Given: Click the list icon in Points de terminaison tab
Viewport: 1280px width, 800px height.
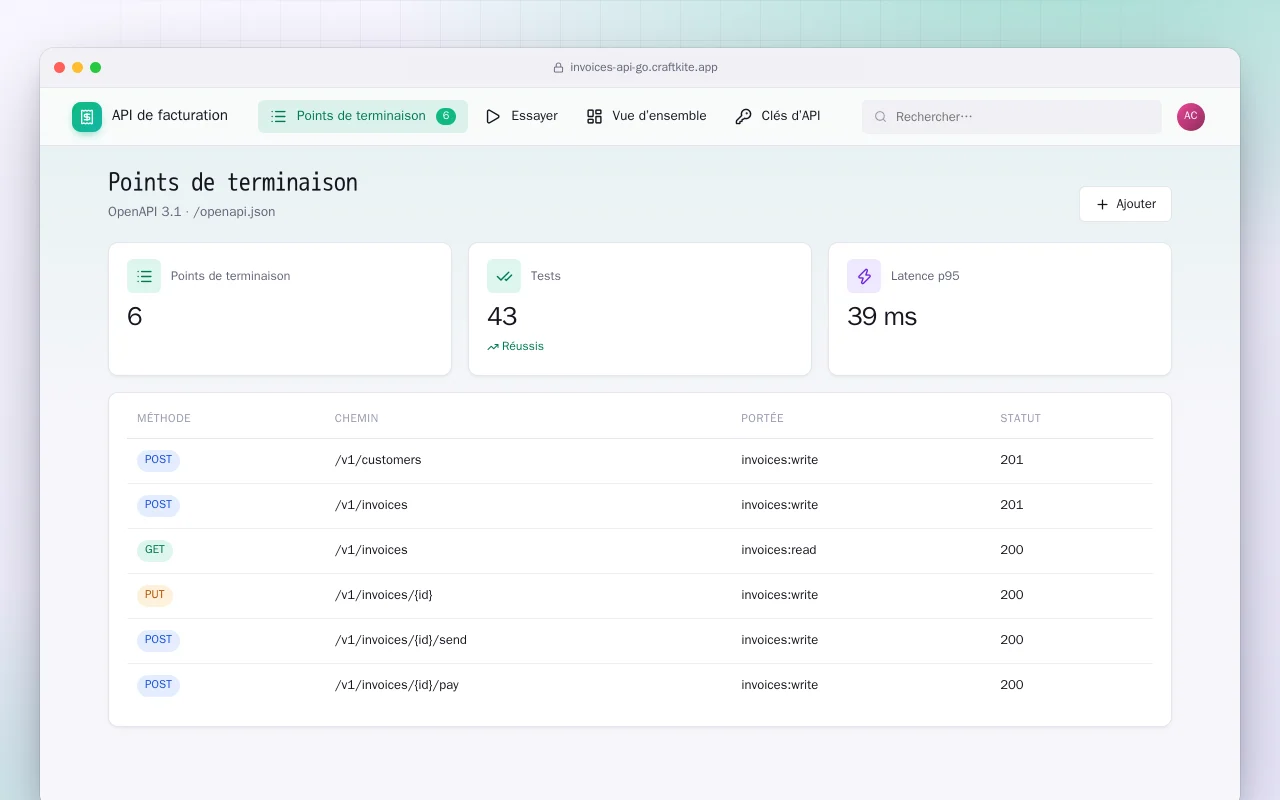Looking at the screenshot, I should 278,117.
